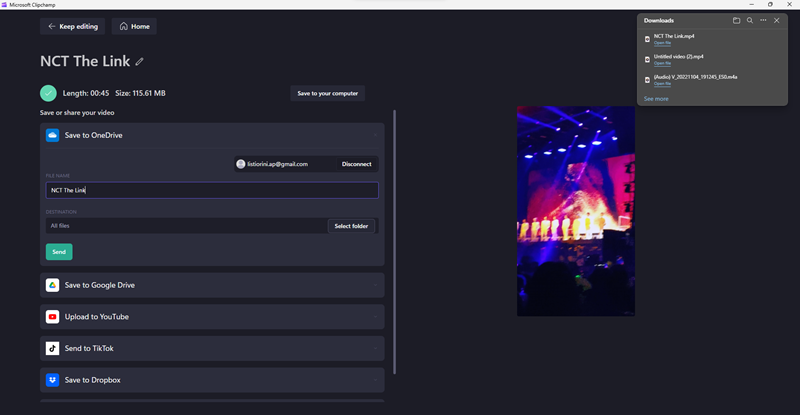Click the NCT The Link.mp4 download name
Screen dimensions: 800x415
[674, 36]
